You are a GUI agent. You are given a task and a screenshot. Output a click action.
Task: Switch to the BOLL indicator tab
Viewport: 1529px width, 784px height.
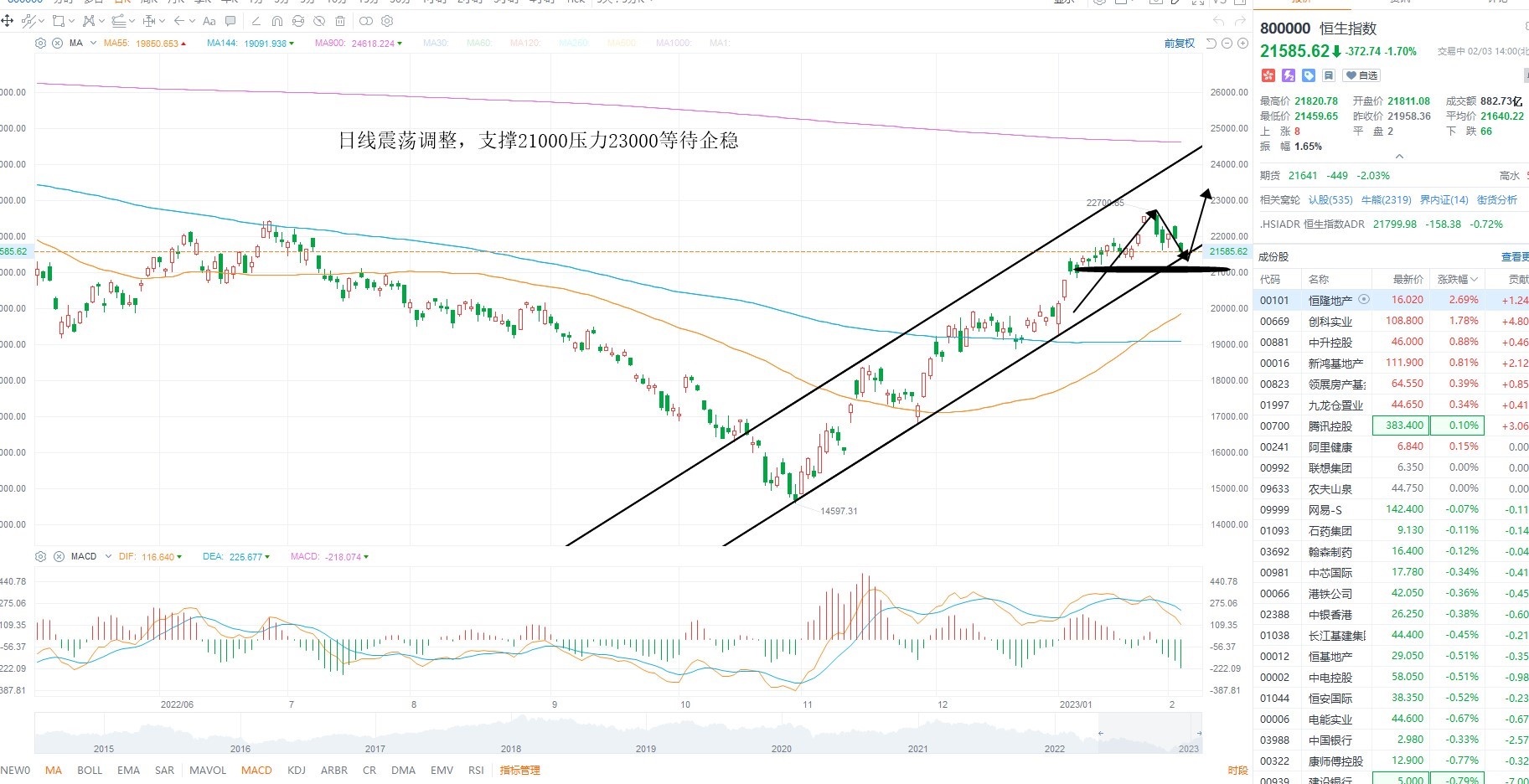[x=90, y=770]
